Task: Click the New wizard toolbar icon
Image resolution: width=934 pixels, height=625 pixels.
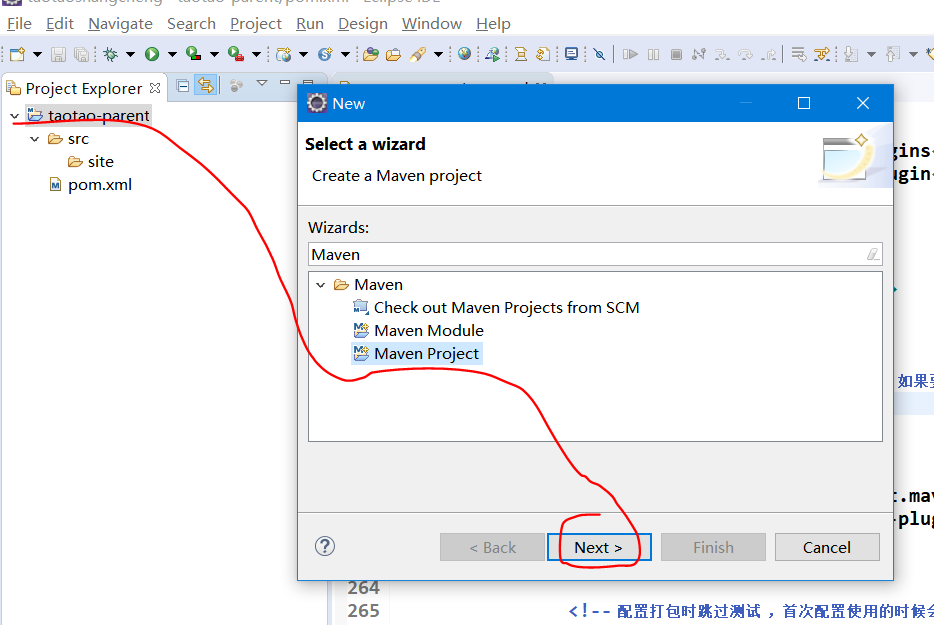Action: (x=17, y=54)
